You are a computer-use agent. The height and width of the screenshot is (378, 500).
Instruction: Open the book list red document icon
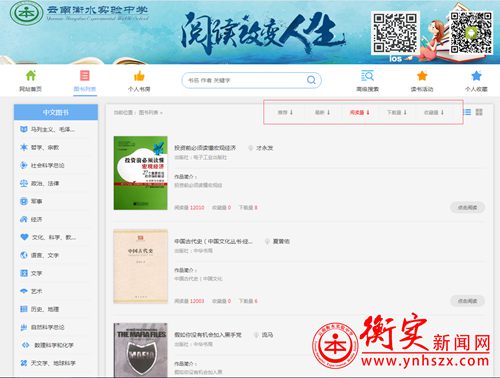pos(85,75)
